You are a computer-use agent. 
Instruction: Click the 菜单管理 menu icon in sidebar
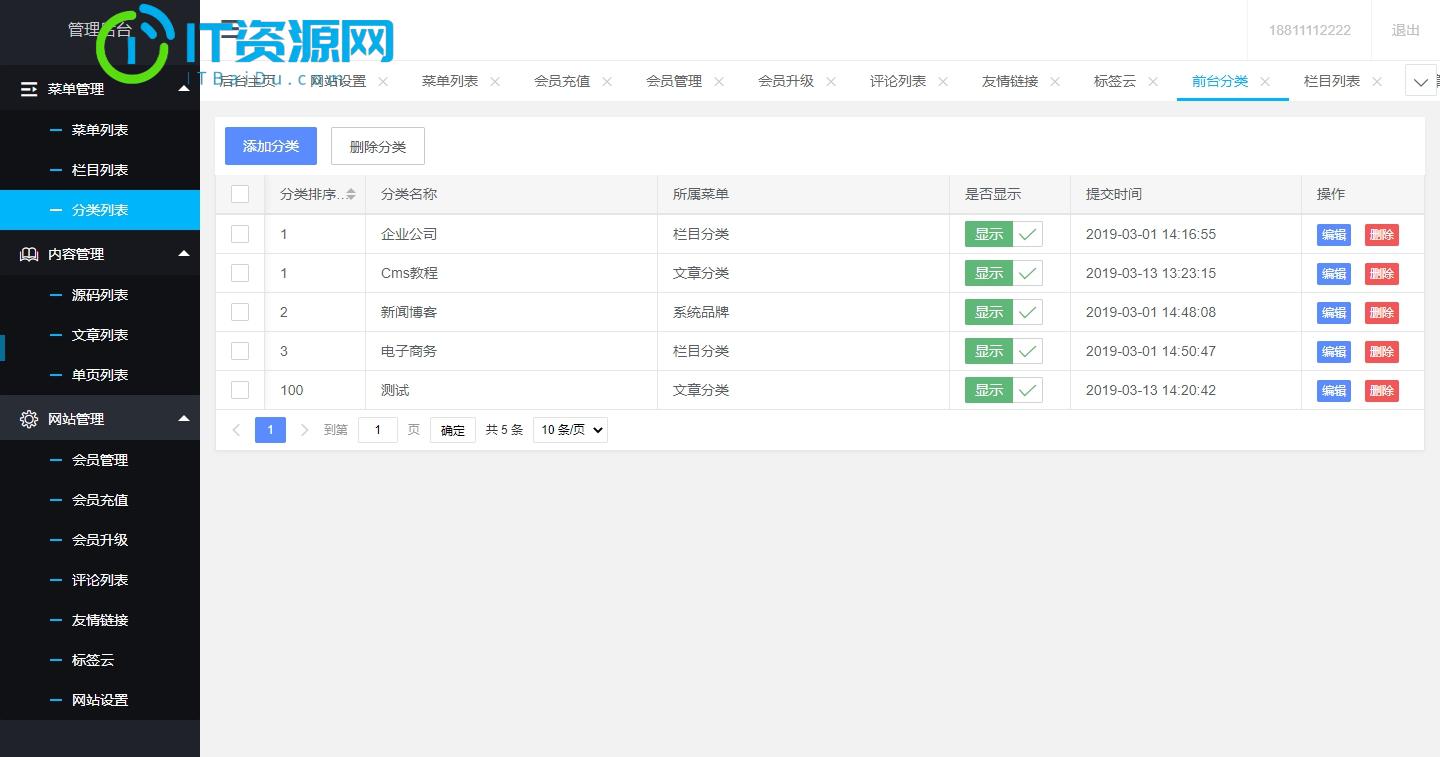point(29,89)
